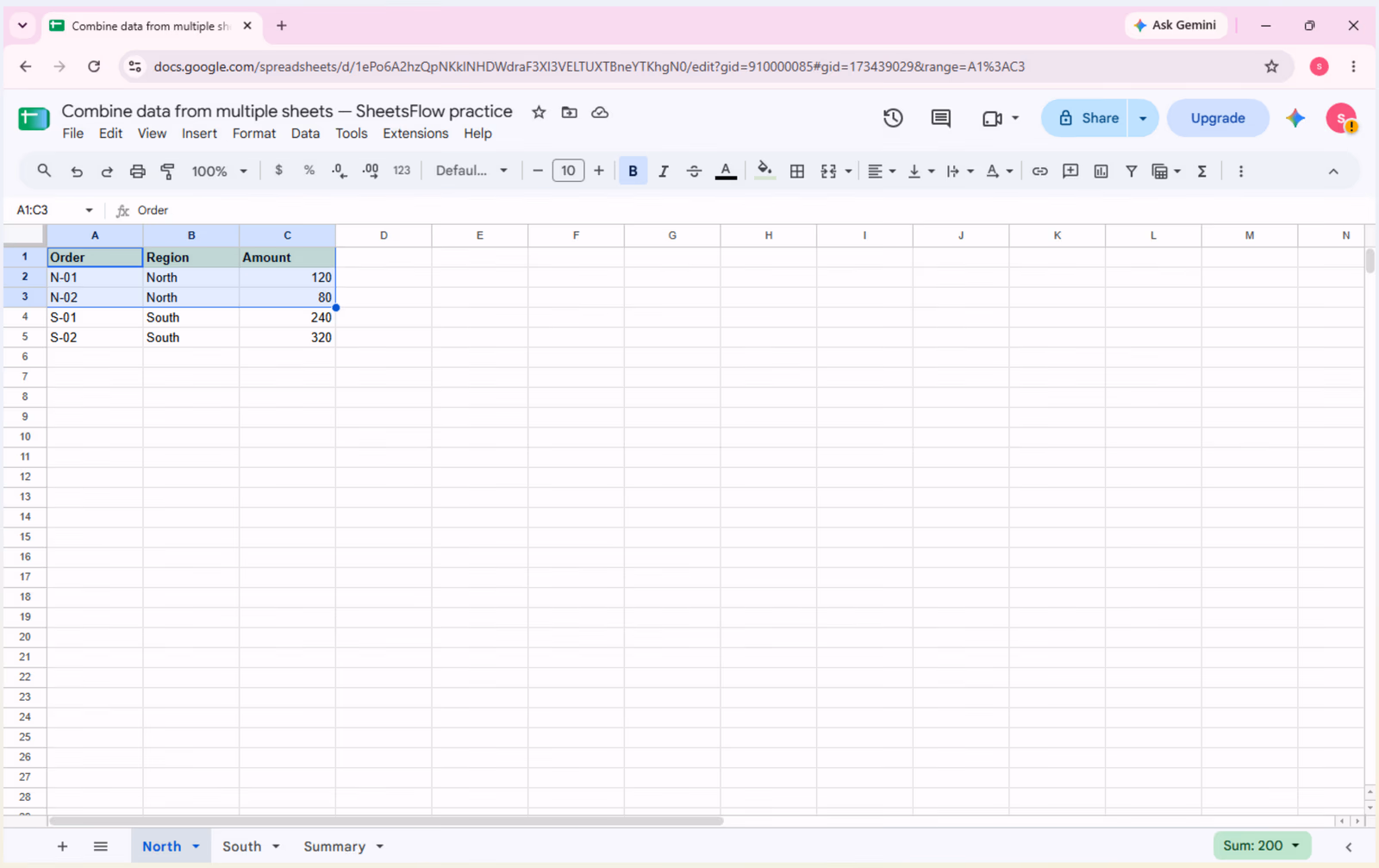Switch to the Summary sheet tab
Screen dimensions: 1379x868
[334, 846]
